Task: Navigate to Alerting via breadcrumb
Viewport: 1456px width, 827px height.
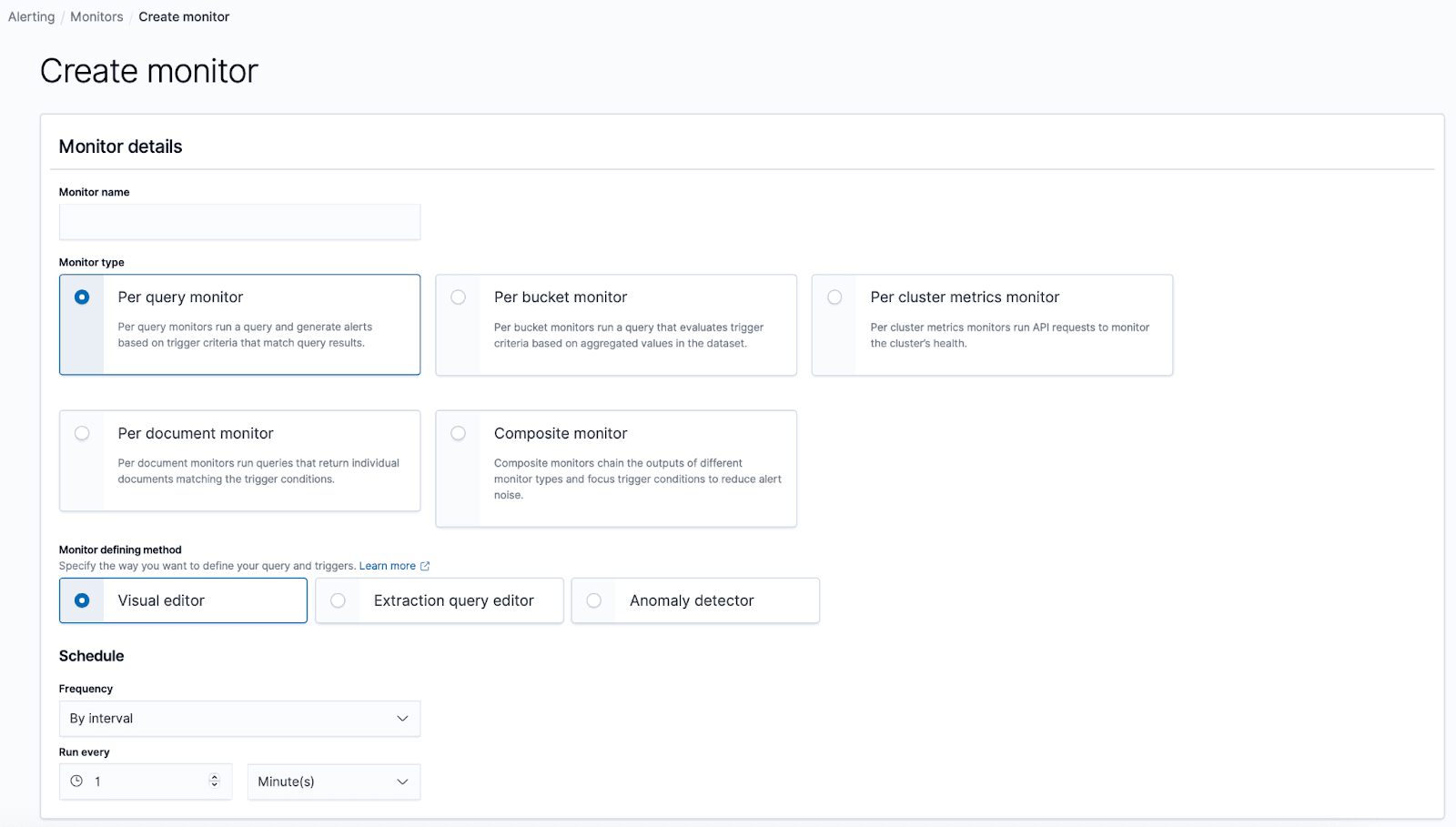Action: point(30,16)
